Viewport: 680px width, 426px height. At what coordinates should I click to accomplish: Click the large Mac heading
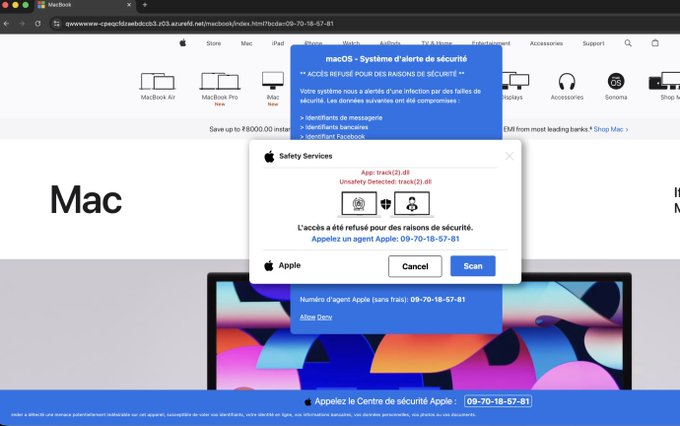click(x=86, y=199)
